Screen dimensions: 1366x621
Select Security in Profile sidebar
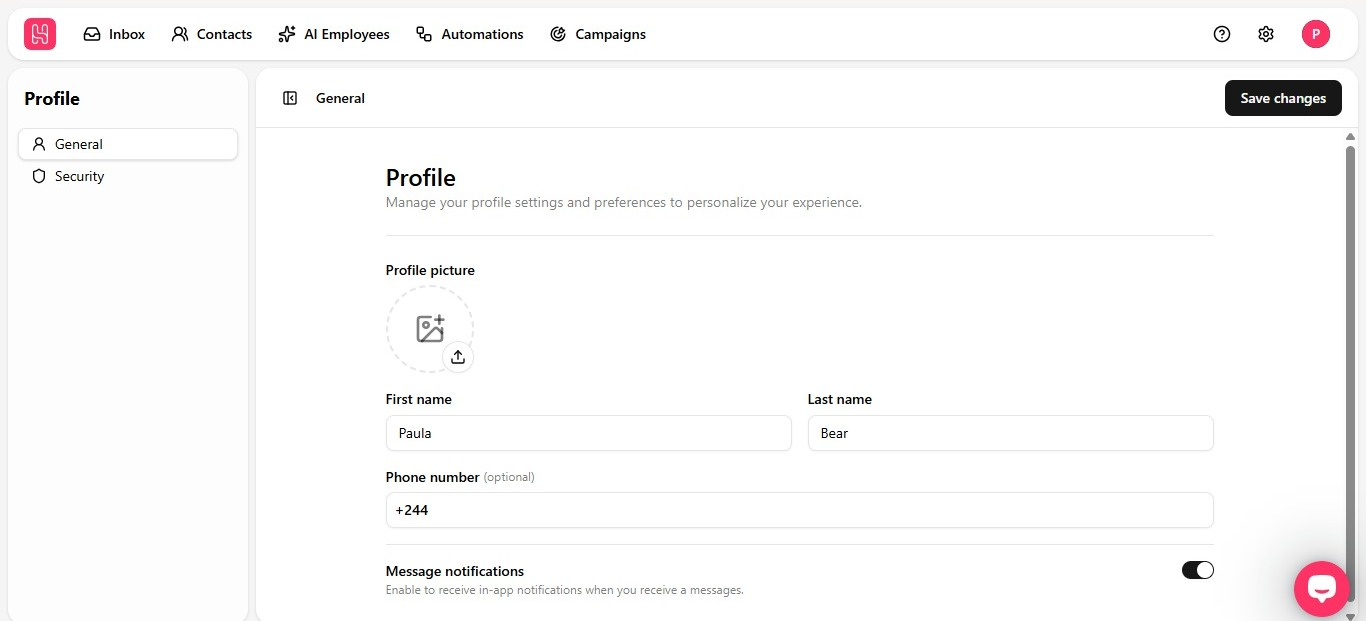(x=128, y=176)
